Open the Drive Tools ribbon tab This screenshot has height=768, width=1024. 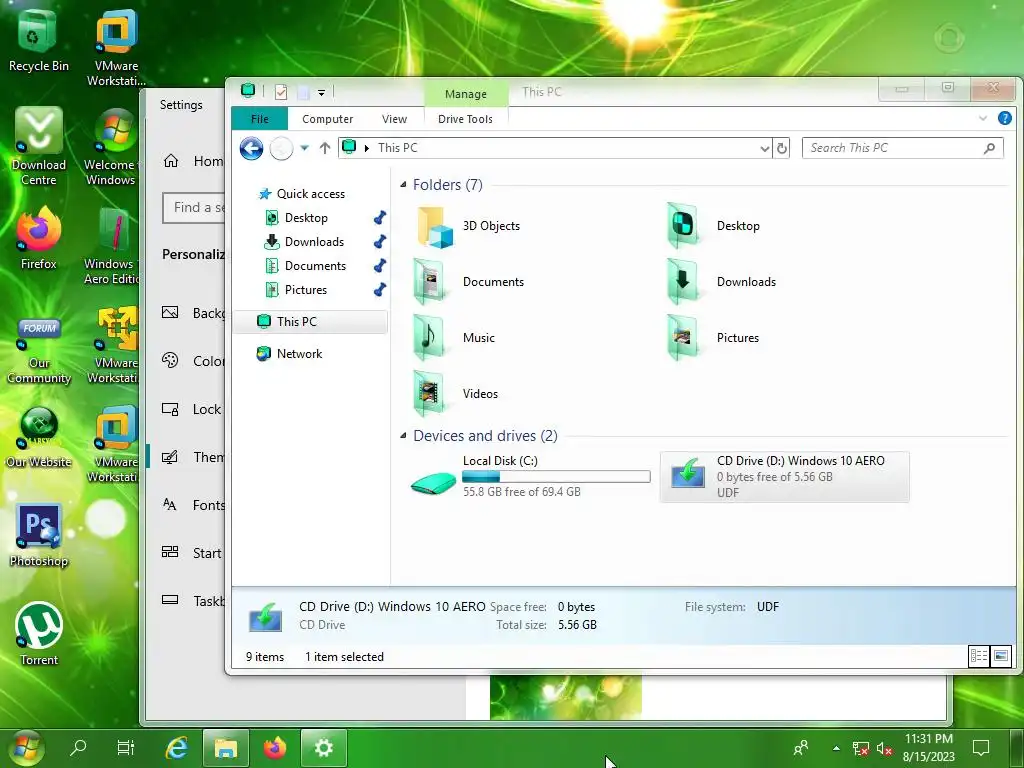(x=465, y=119)
